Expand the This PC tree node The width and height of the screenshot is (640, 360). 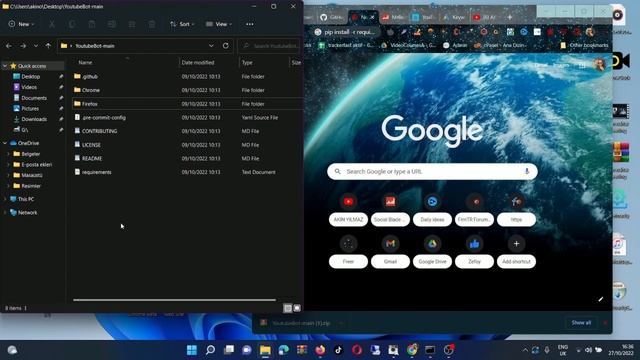(x=5, y=199)
